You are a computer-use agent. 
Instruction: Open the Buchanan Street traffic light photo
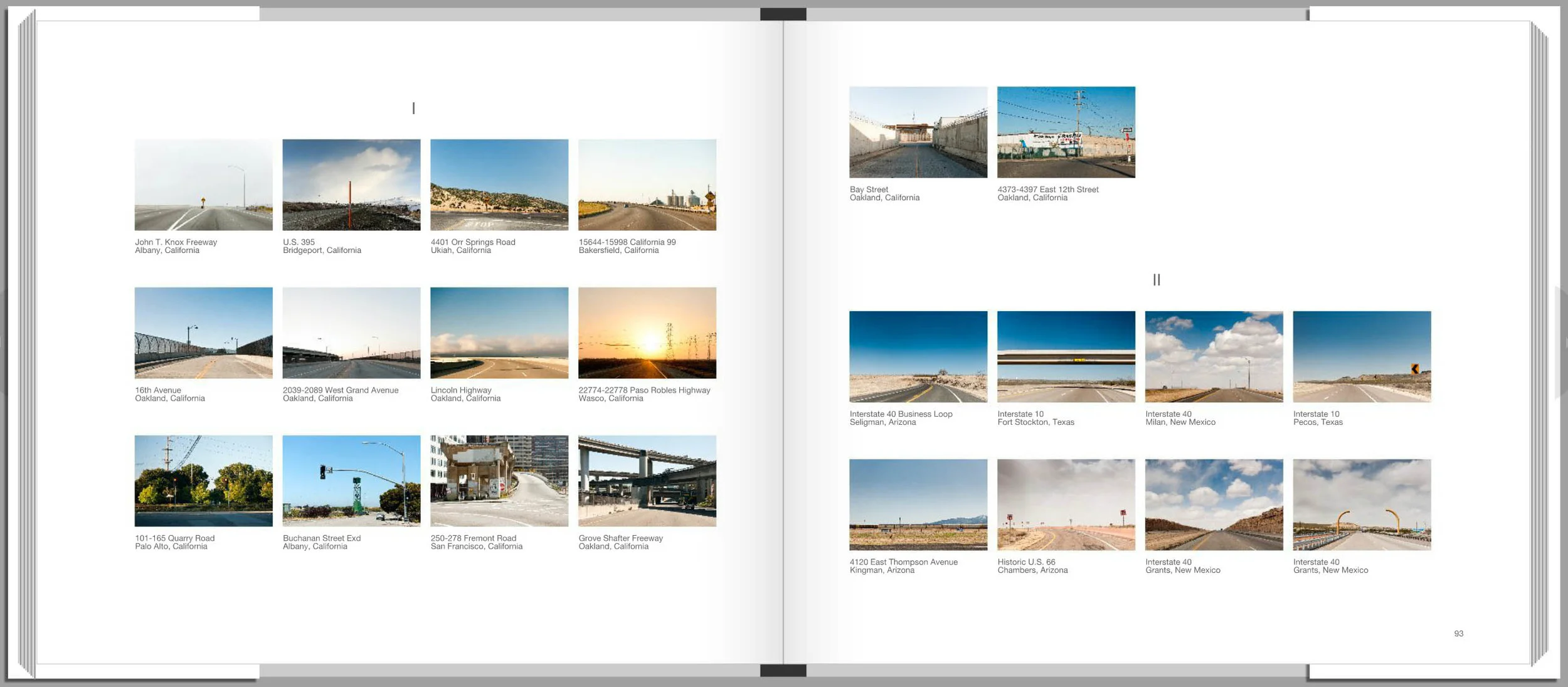pos(351,481)
